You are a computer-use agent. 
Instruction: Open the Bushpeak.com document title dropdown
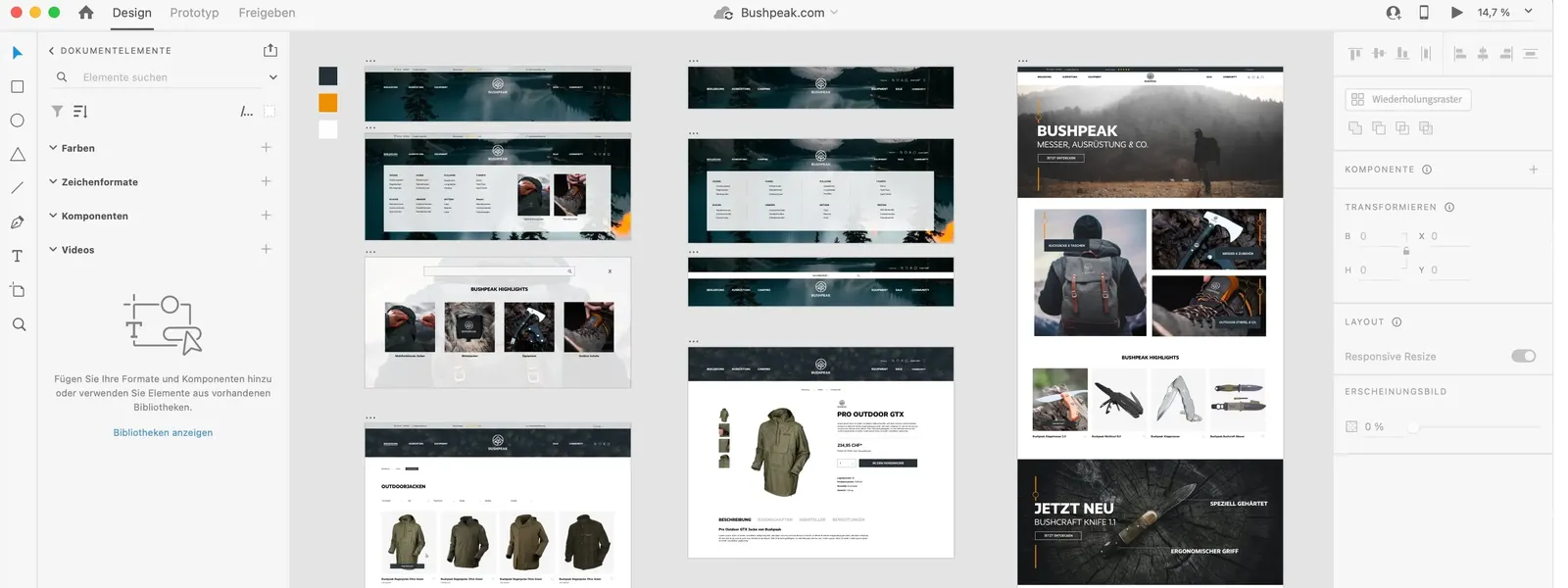tap(834, 13)
